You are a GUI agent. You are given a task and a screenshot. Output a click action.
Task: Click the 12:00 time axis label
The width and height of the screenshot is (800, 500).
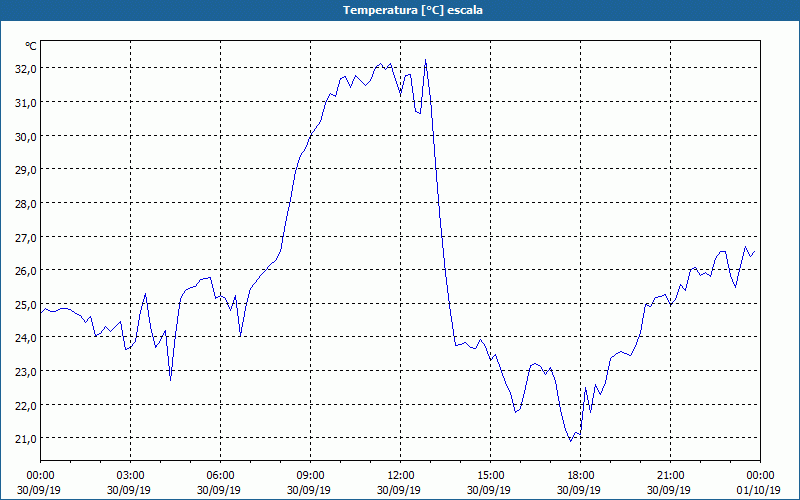[401, 475]
